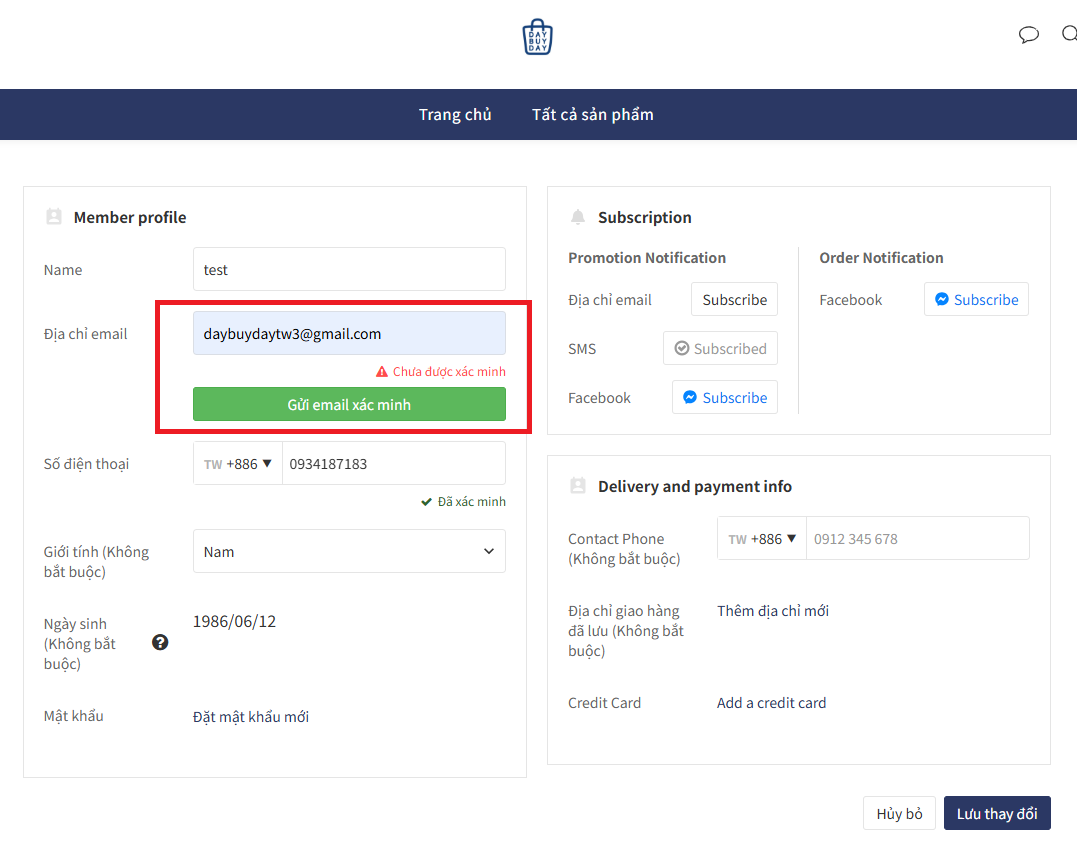Click the Add a credit card link
Screen dimensions: 1077x846
click(771, 702)
